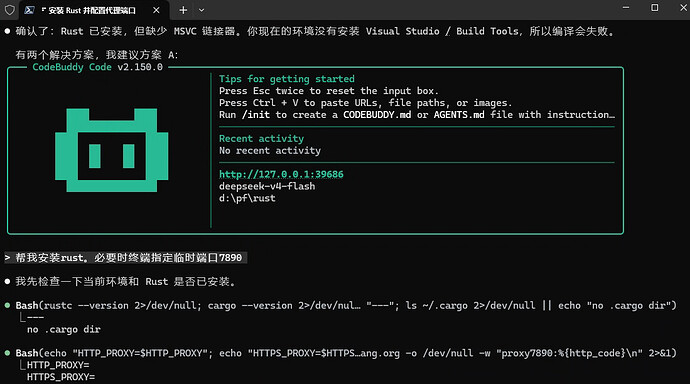Click the white bullet before 我先检查一下
Viewport: 690px width, 384px height.
tap(7, 282)
